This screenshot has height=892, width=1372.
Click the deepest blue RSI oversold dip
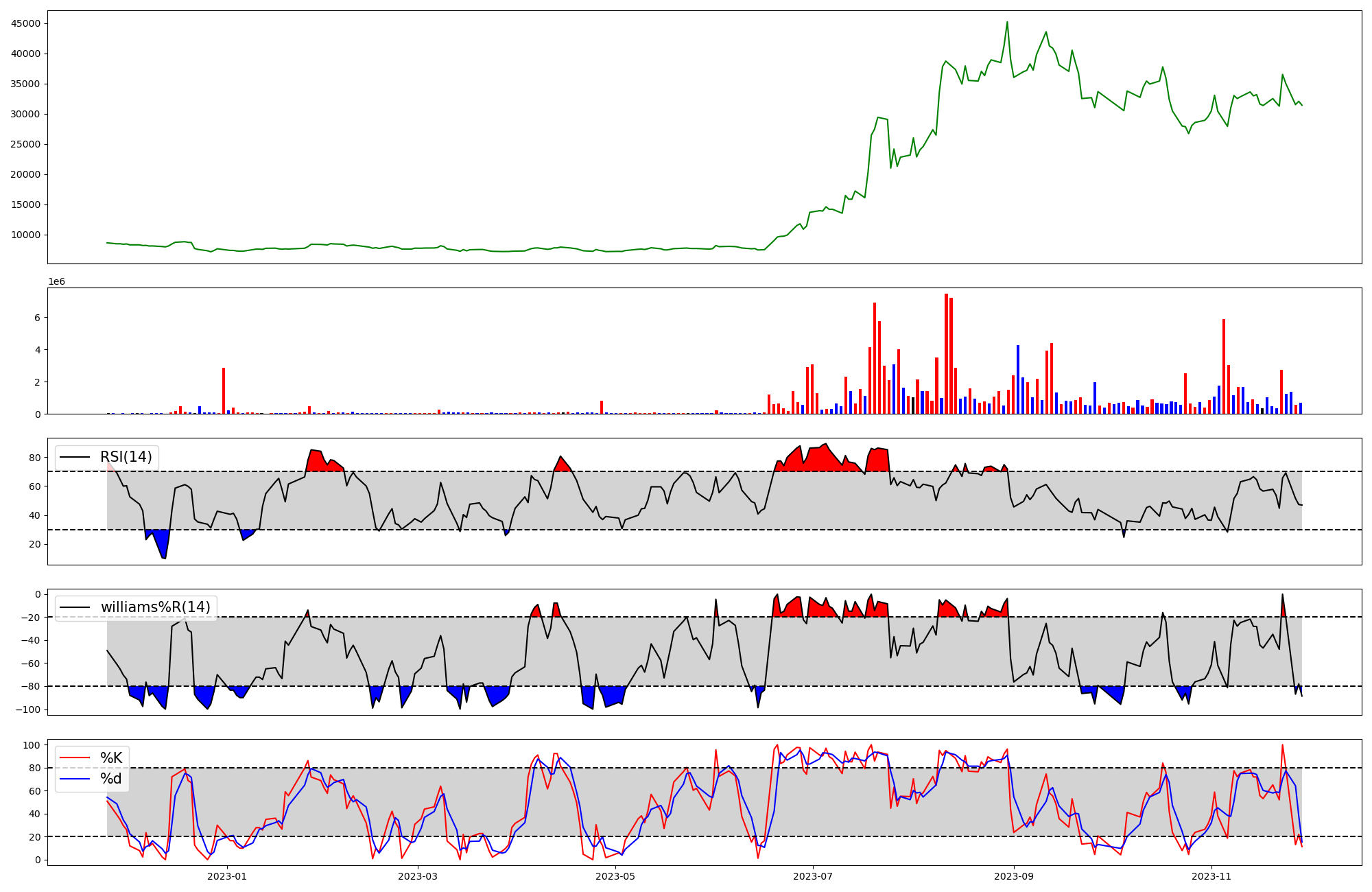pyautogui.click(x=163, y=549)
